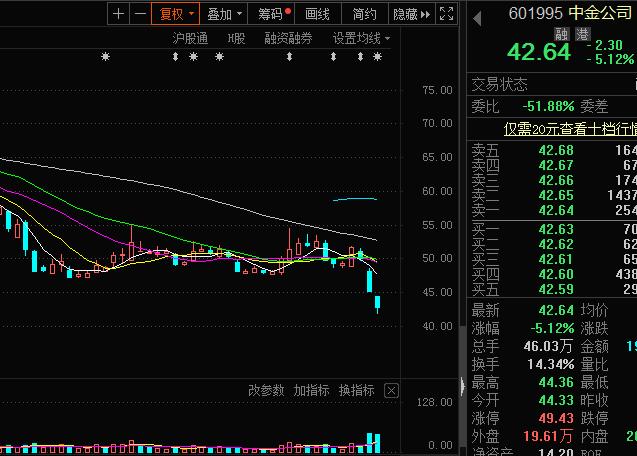637x456 pixels.
Task: Zoom in chart with plus button
Action: [118, 14]
